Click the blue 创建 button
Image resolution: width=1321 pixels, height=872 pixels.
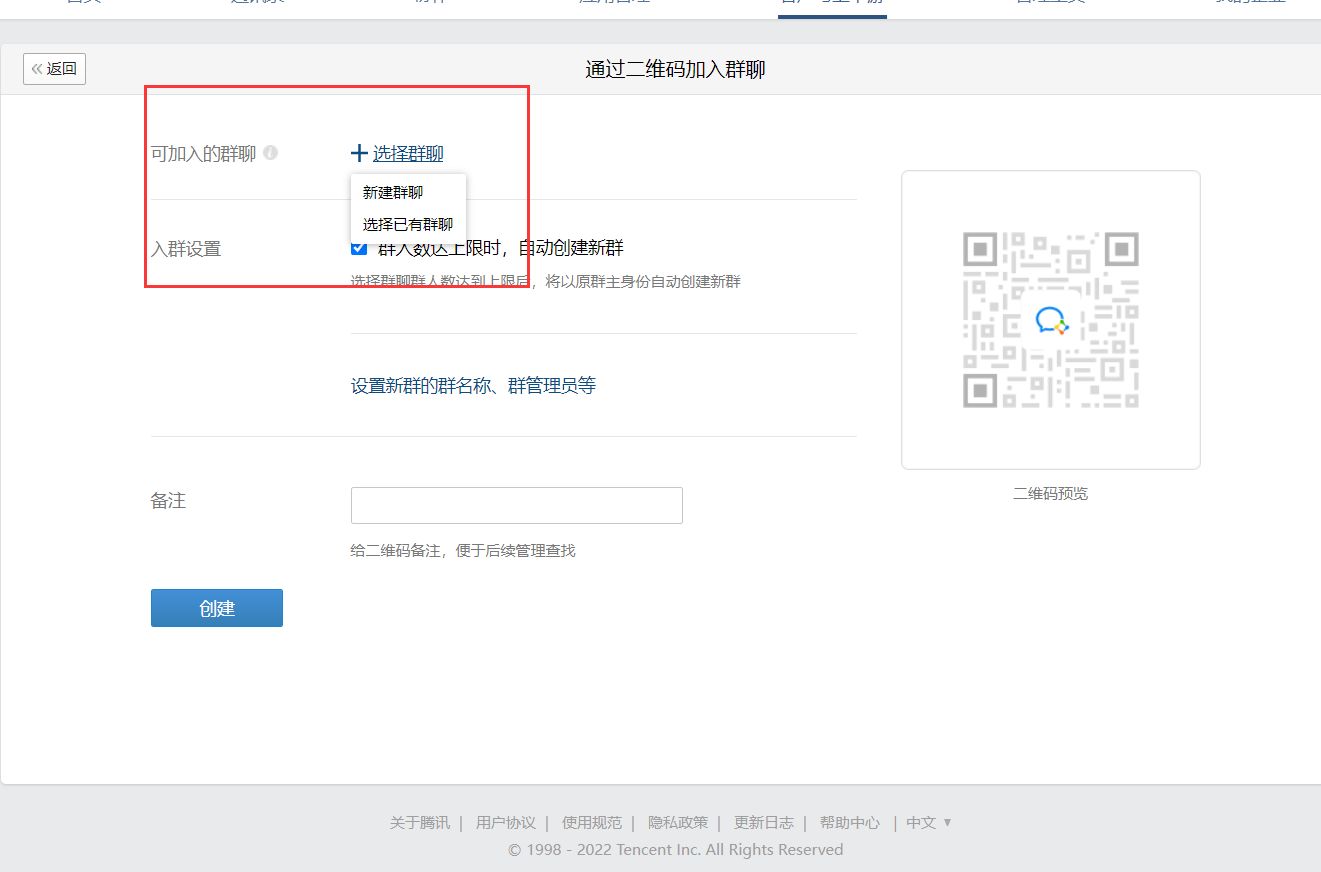click(x=217, y=608)
